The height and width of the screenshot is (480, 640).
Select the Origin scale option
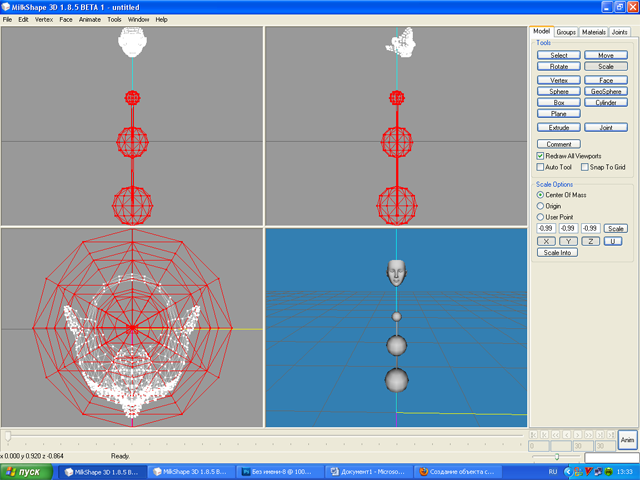coord(541,206)
